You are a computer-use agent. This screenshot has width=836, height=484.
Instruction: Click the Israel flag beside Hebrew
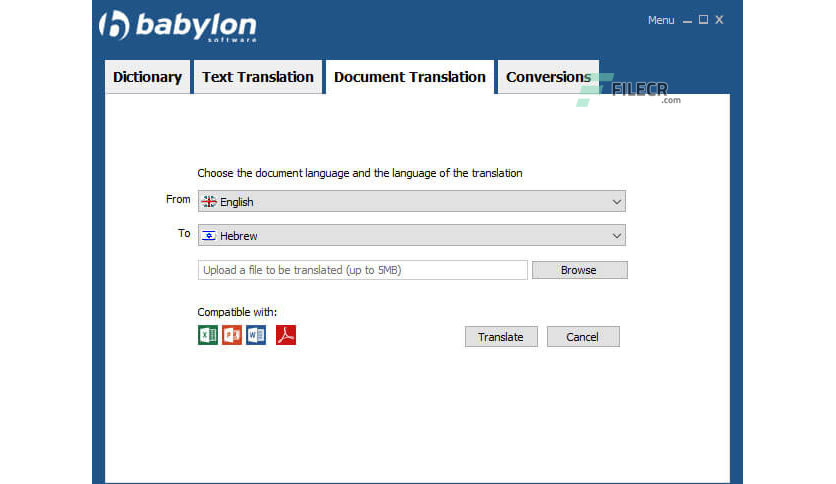pyautogui.click(x=209, y=236)
